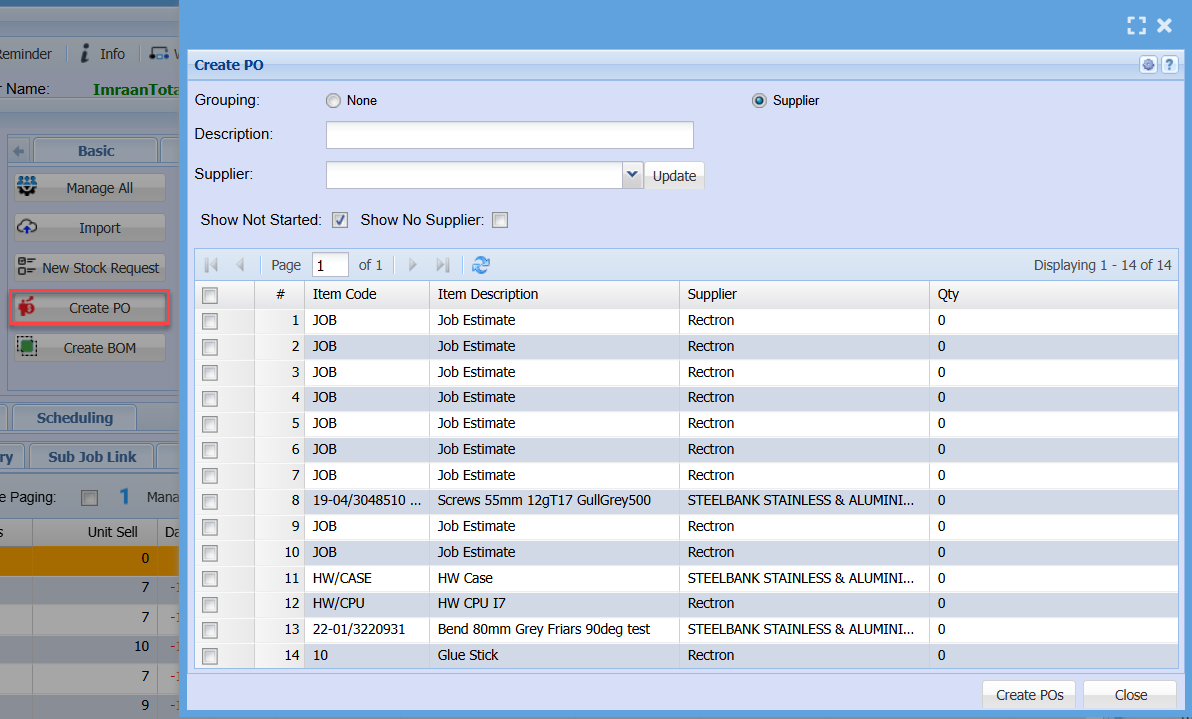Click the Create POs button
Screen dimensions: 1192x719
[1029, 695]
